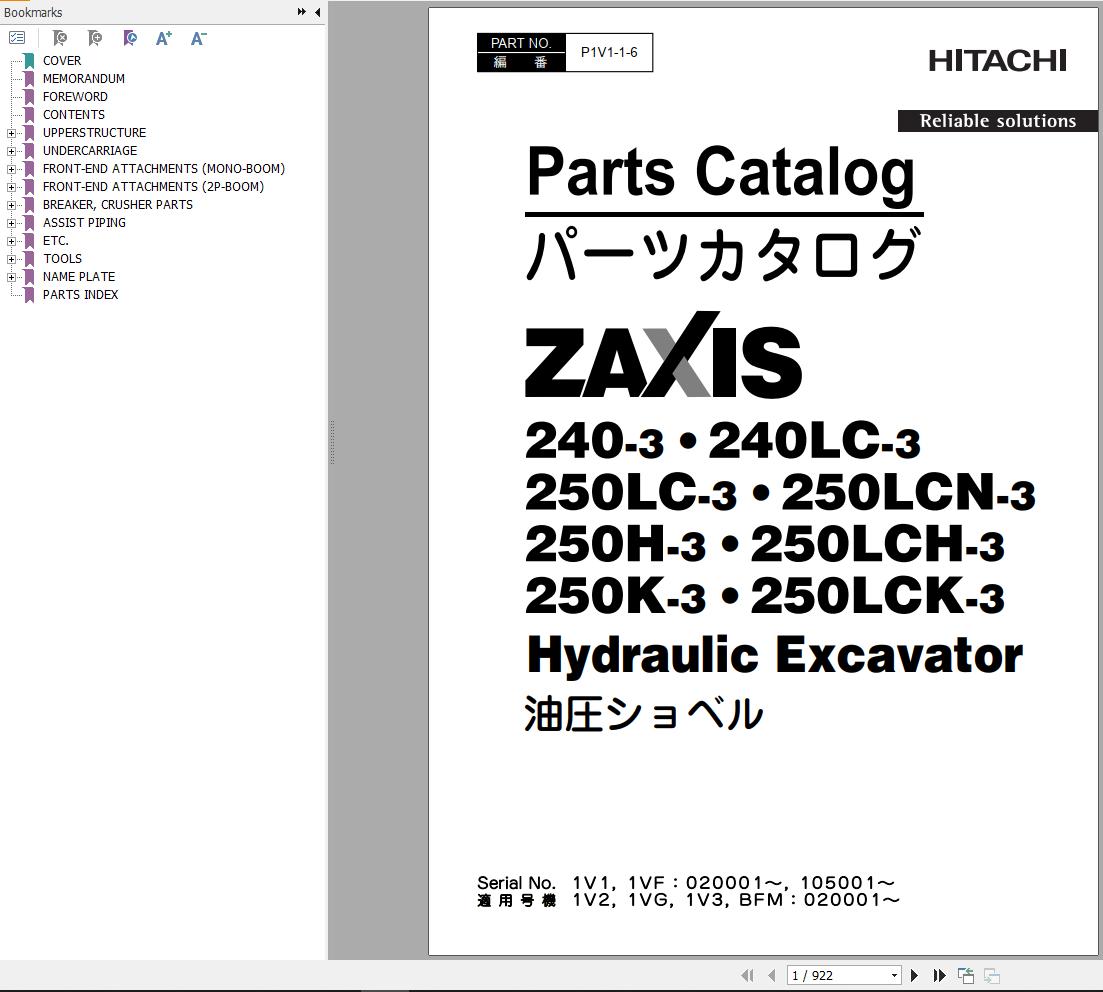Click the MEMORANDUM bookmark ribbon icon
The image size is (1103, 992).
click(30, 79)
